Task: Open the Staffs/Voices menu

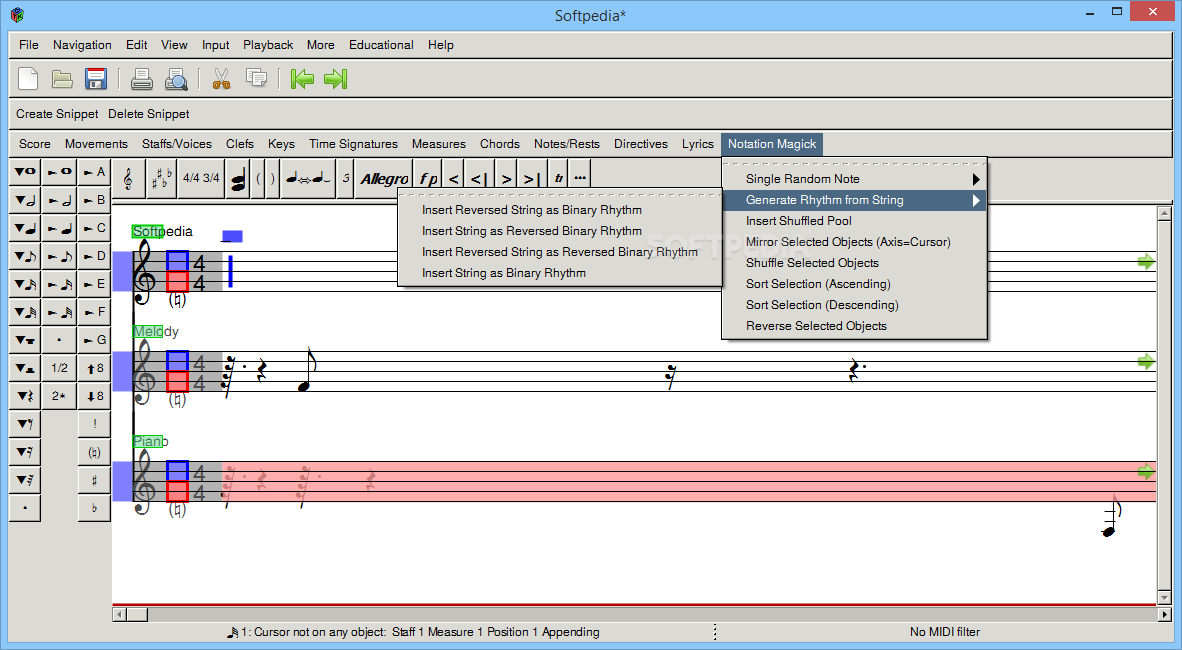Action: click(177, 144)
